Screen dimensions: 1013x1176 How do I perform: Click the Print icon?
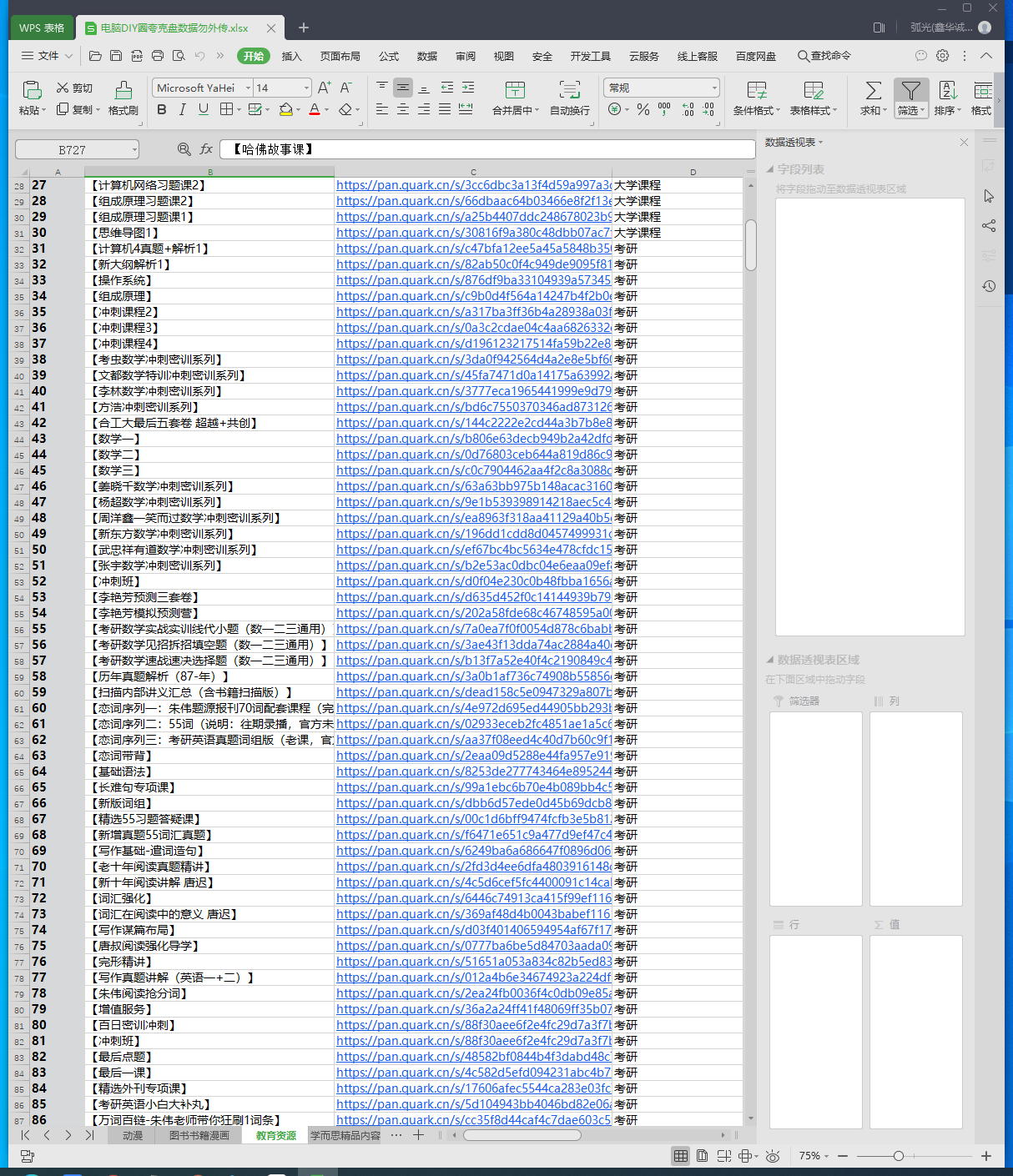coord(158,56)
